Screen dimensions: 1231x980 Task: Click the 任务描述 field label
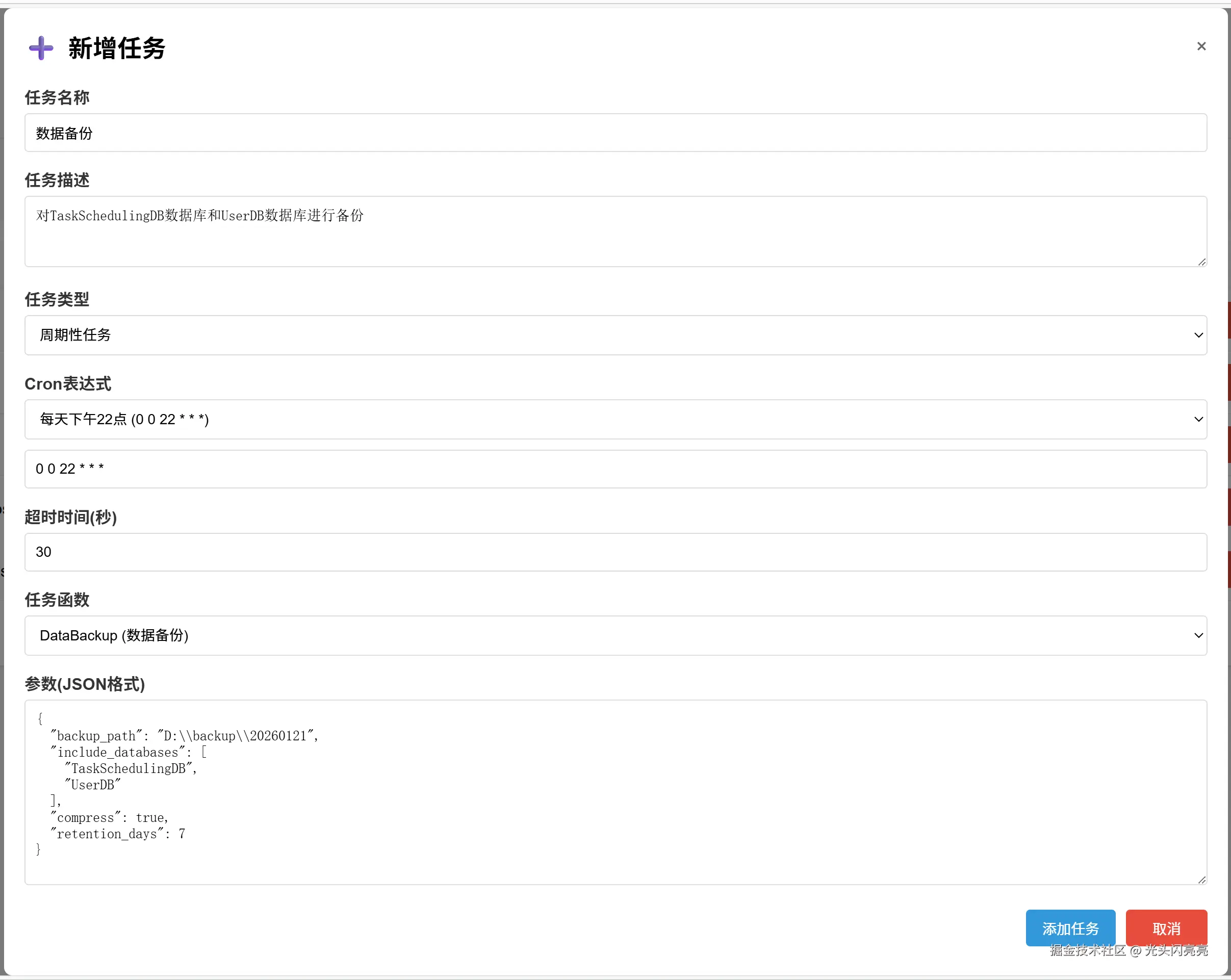[x=57, y=180]
